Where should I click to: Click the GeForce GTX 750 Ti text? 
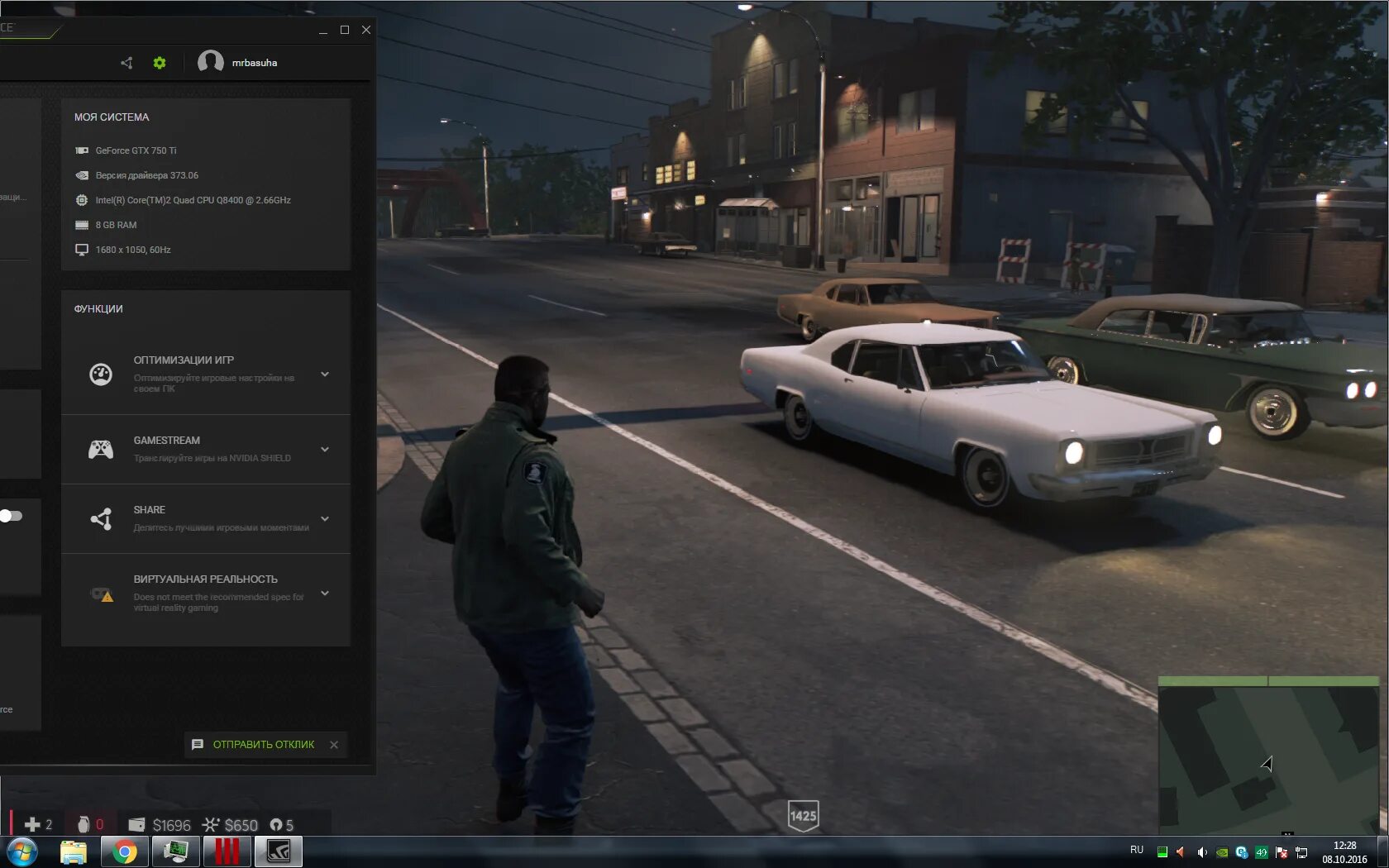136,150
